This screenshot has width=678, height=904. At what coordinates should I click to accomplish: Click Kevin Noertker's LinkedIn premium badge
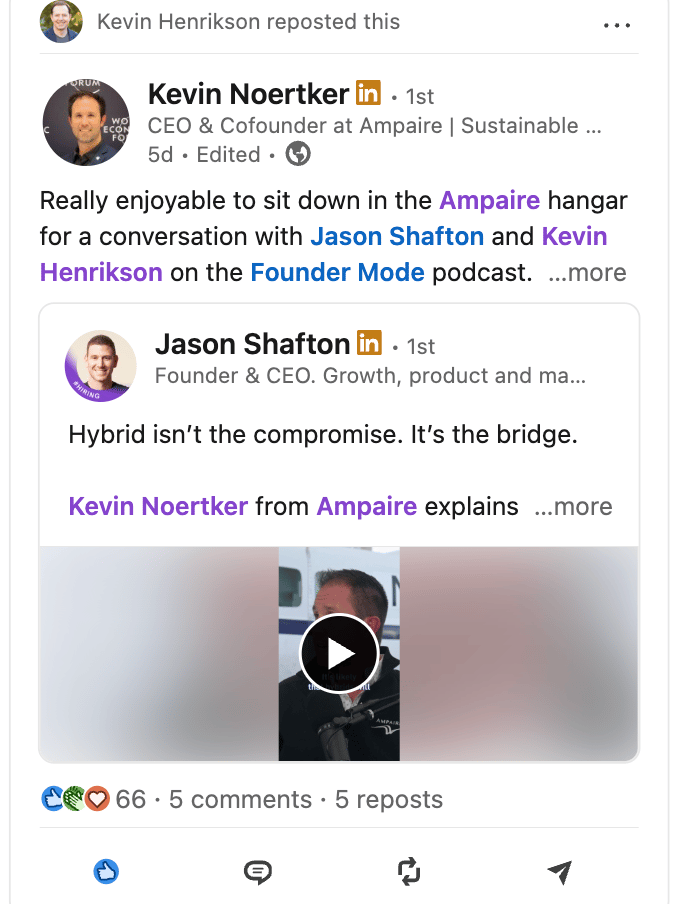(x=368, y=95)
